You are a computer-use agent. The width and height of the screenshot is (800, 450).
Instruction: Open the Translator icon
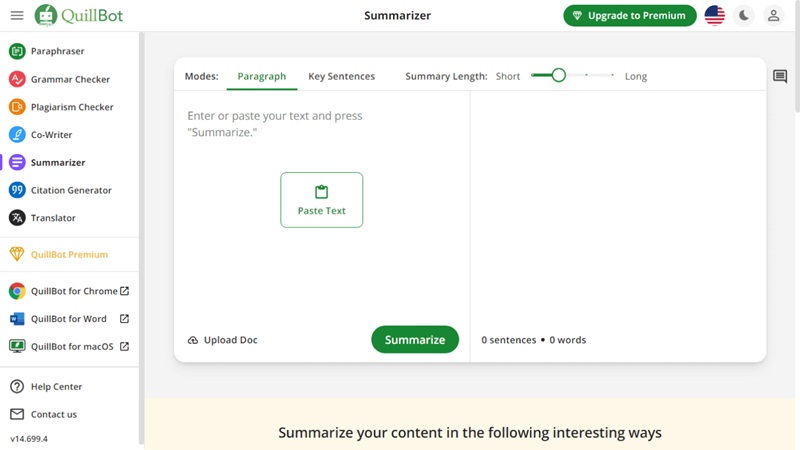17,218
